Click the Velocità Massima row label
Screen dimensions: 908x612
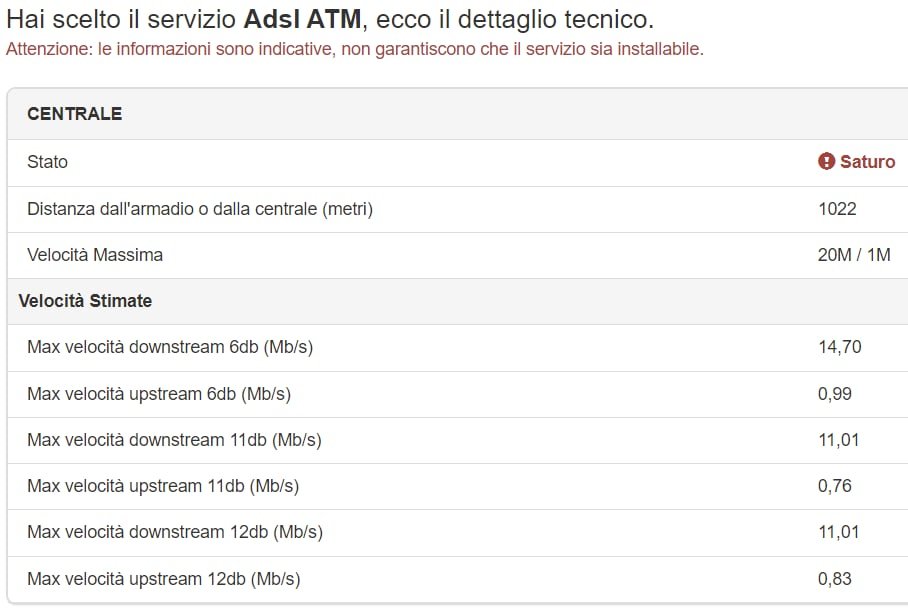pyautogui.click(x=95, y=255)
